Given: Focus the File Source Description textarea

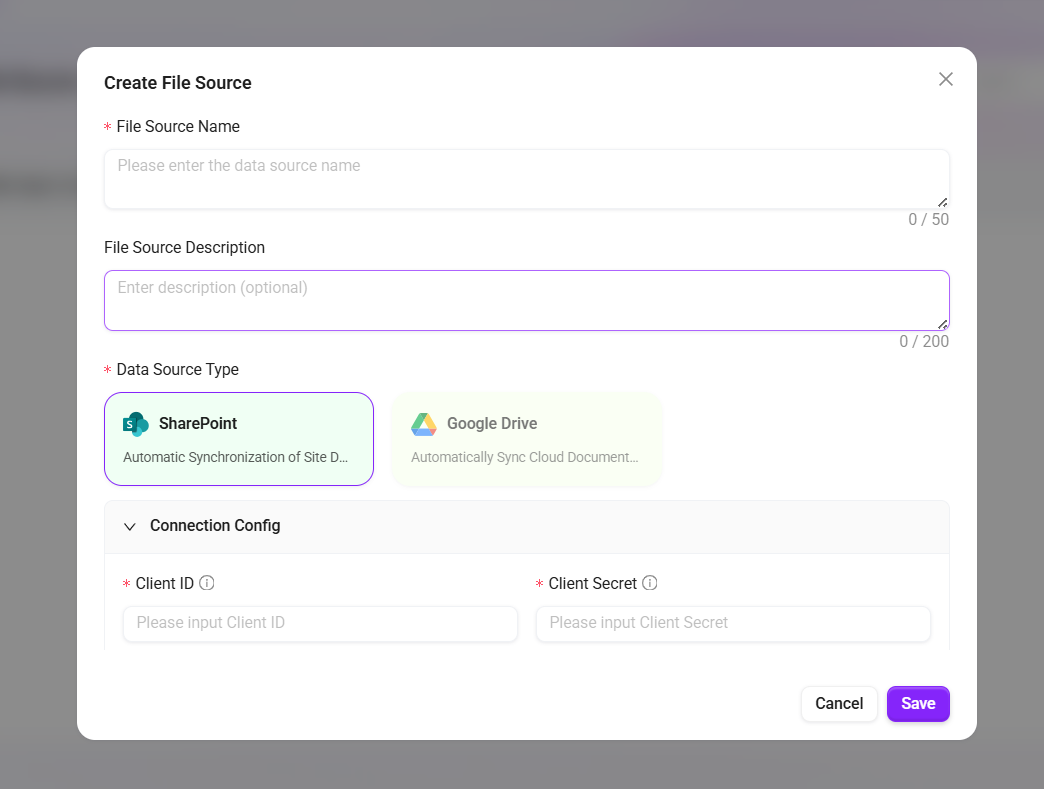Looking at the screenshot, I should pyautogui.click(x=527, y=300).
